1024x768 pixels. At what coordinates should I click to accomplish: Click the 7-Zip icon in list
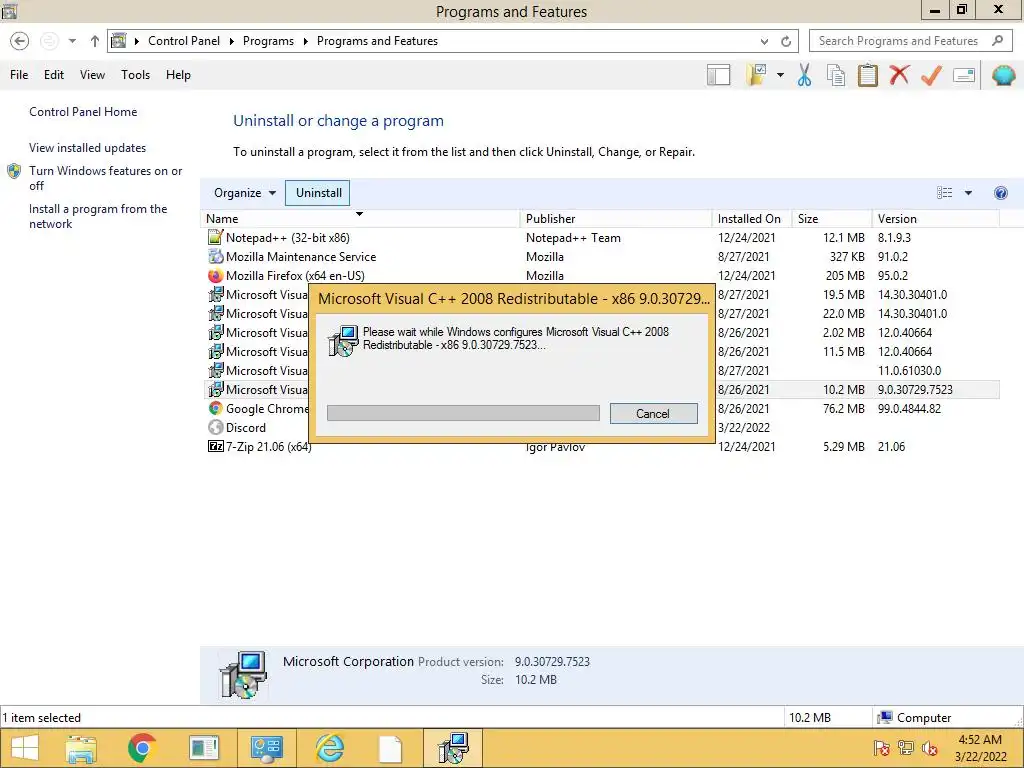coord(216,446)
